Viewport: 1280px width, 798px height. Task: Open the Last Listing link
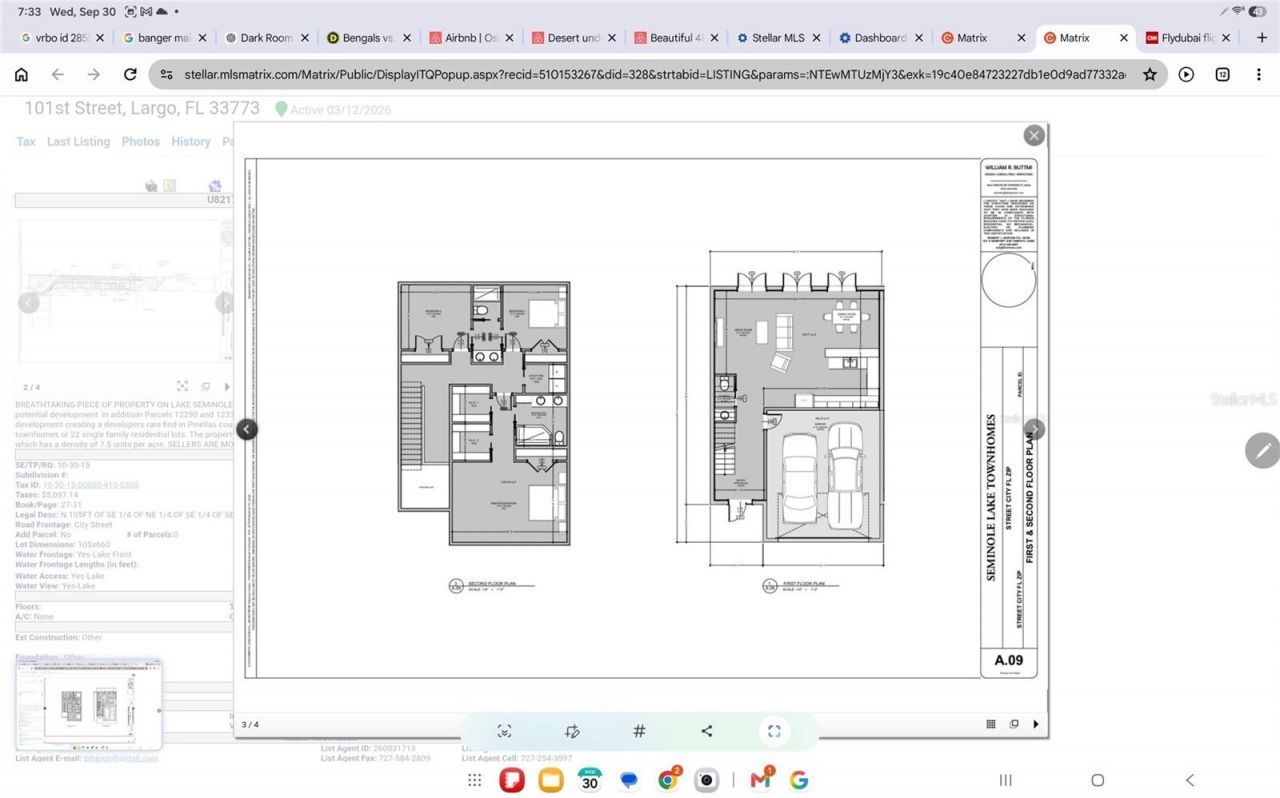click(78, 142)
